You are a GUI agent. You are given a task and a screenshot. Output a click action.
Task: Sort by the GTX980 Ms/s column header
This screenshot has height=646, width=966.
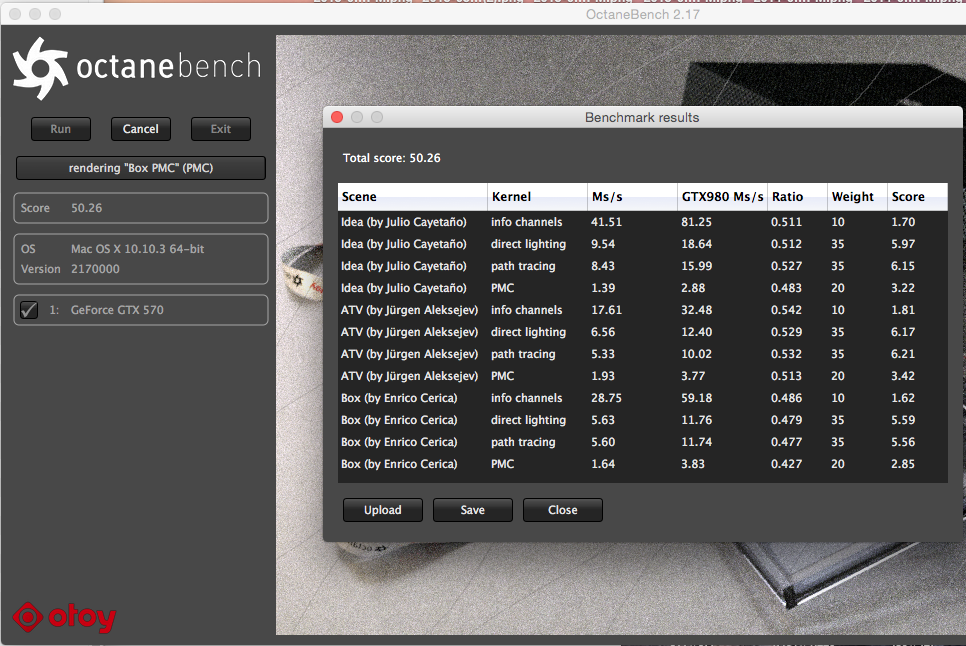point(723,197)
